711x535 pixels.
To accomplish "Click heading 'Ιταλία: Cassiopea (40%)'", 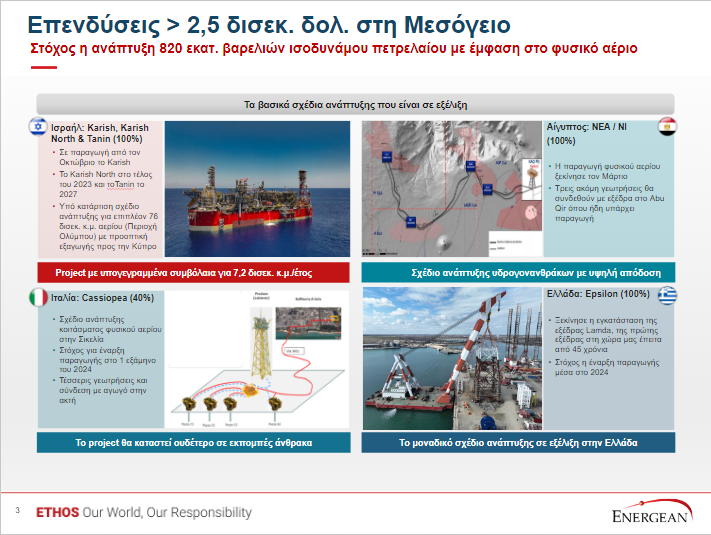I will click(x=102, y=298).
